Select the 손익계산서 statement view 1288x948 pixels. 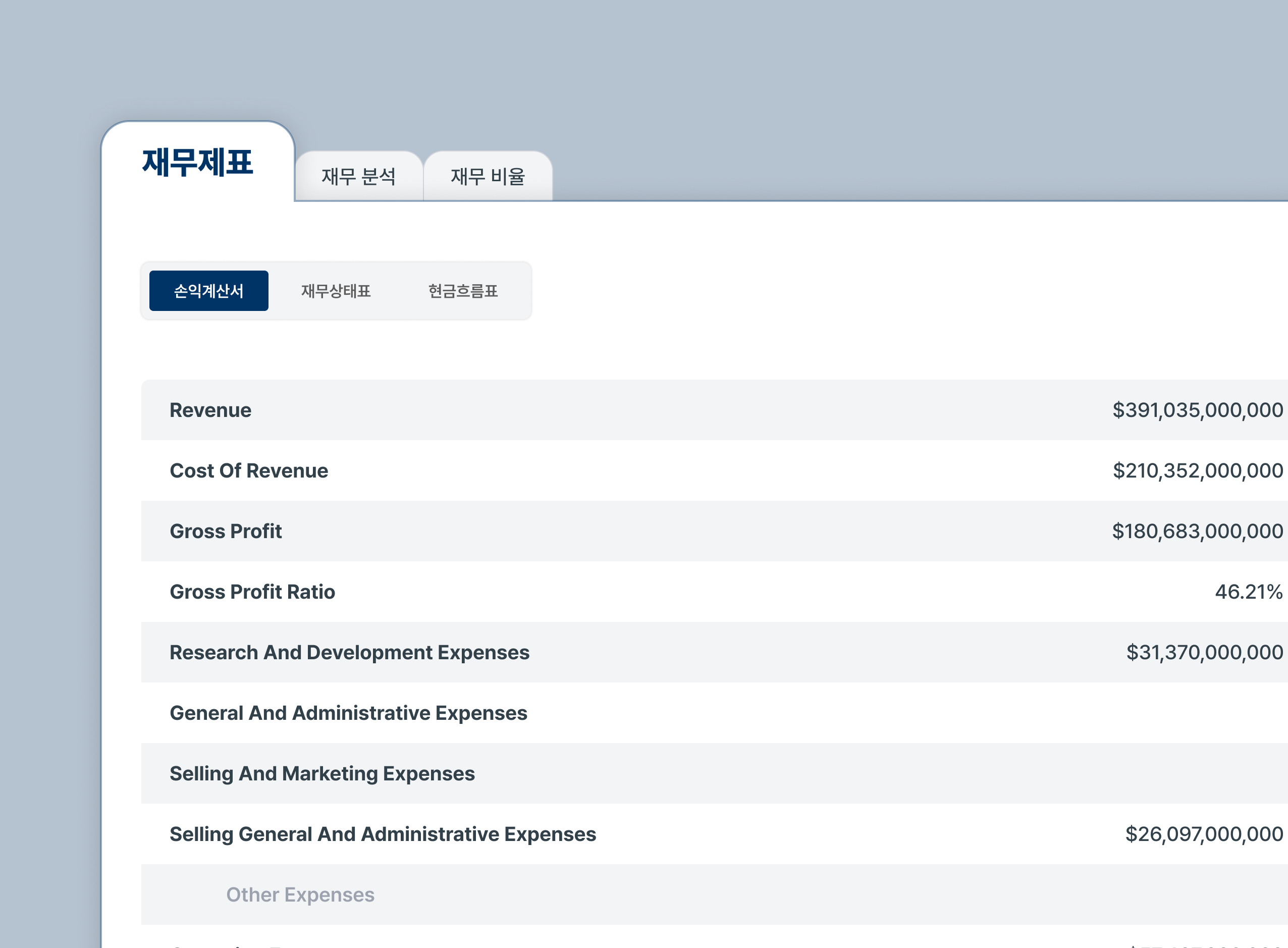coord(209,290)
